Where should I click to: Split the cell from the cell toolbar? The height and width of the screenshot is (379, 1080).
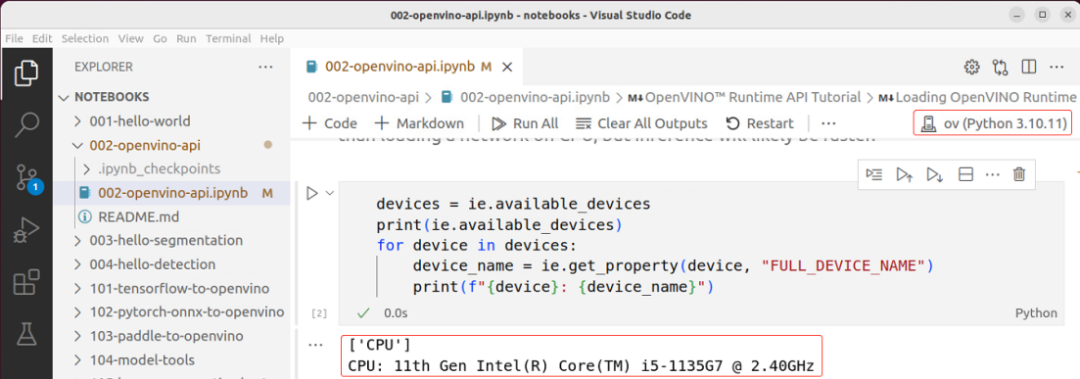tap(966, 174)
